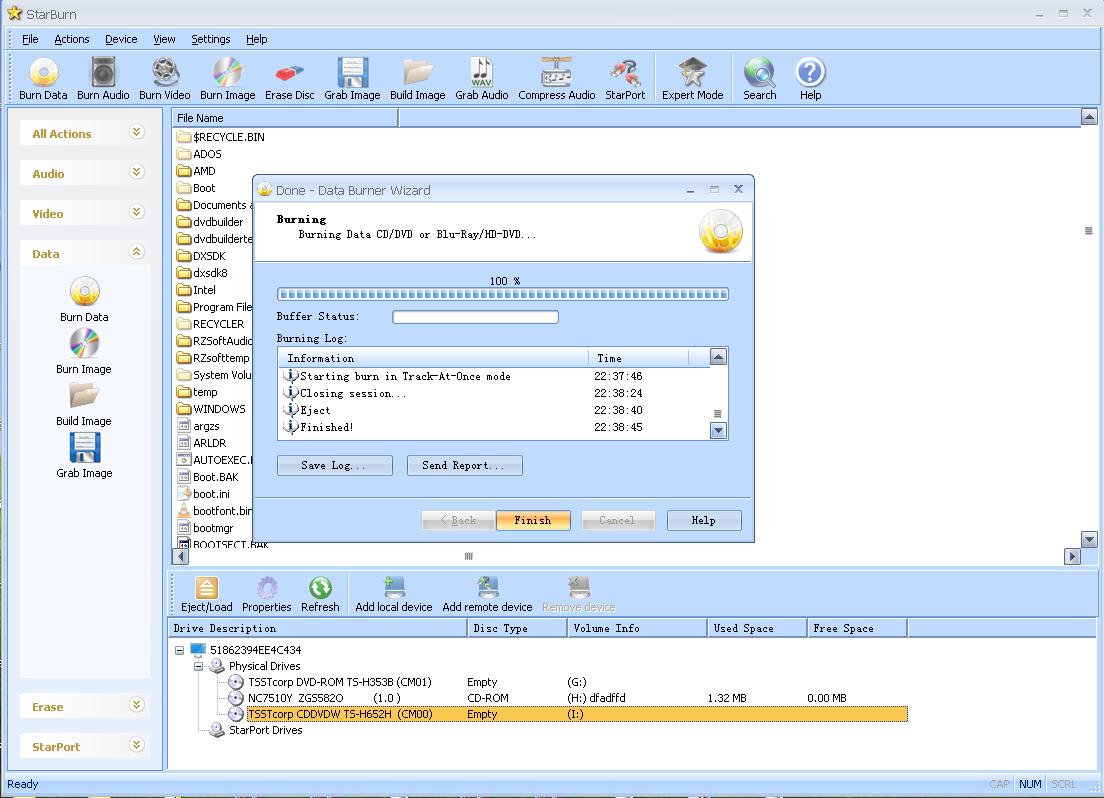Refresh the device list
1104x798 pixels.
pyautogui.click(x=320, y=594)
